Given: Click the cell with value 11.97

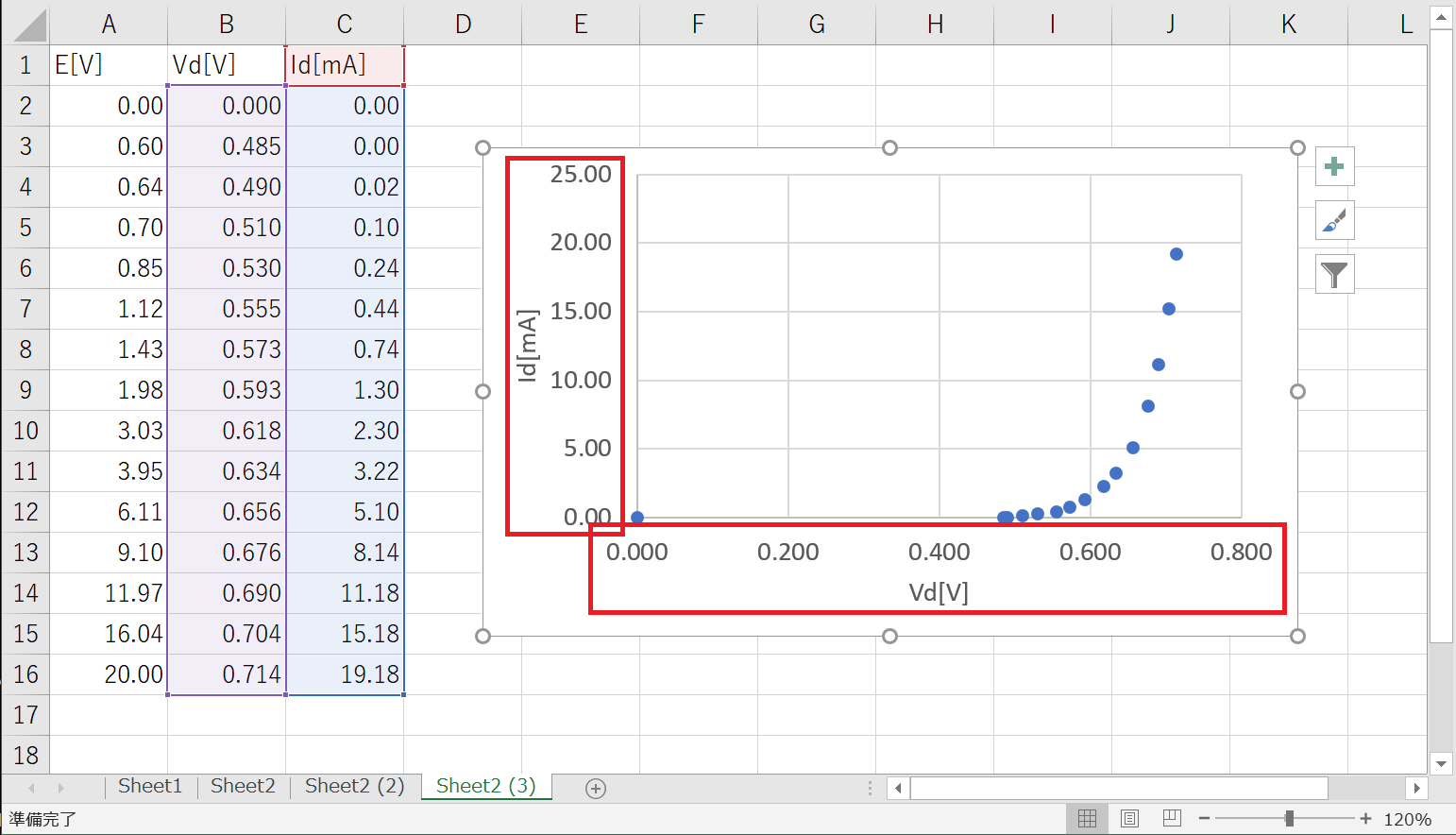Looking at the screenshot, I should pyautogui.click(x=109, y=593).
